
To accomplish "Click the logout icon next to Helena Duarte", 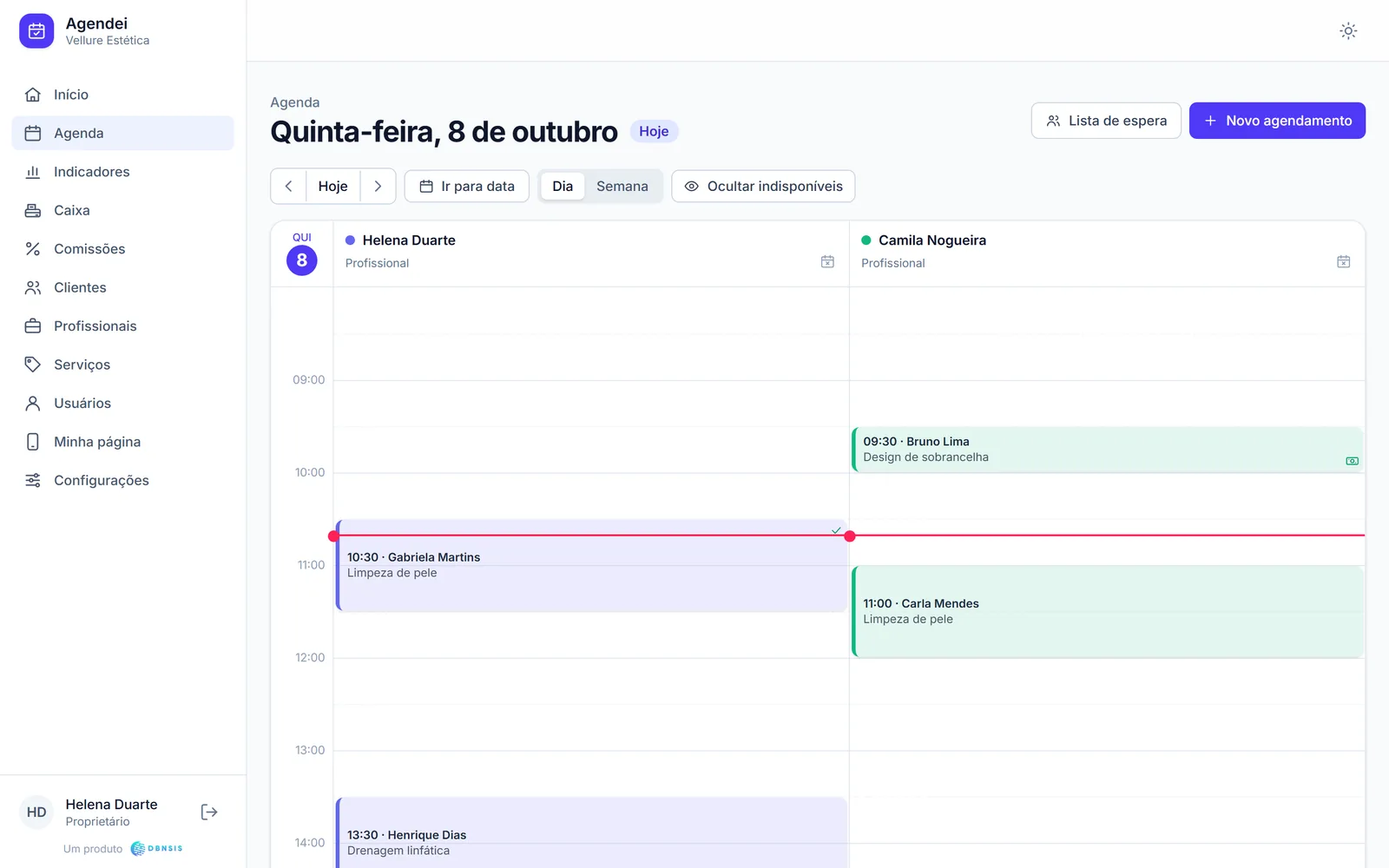I will [209, 812].
